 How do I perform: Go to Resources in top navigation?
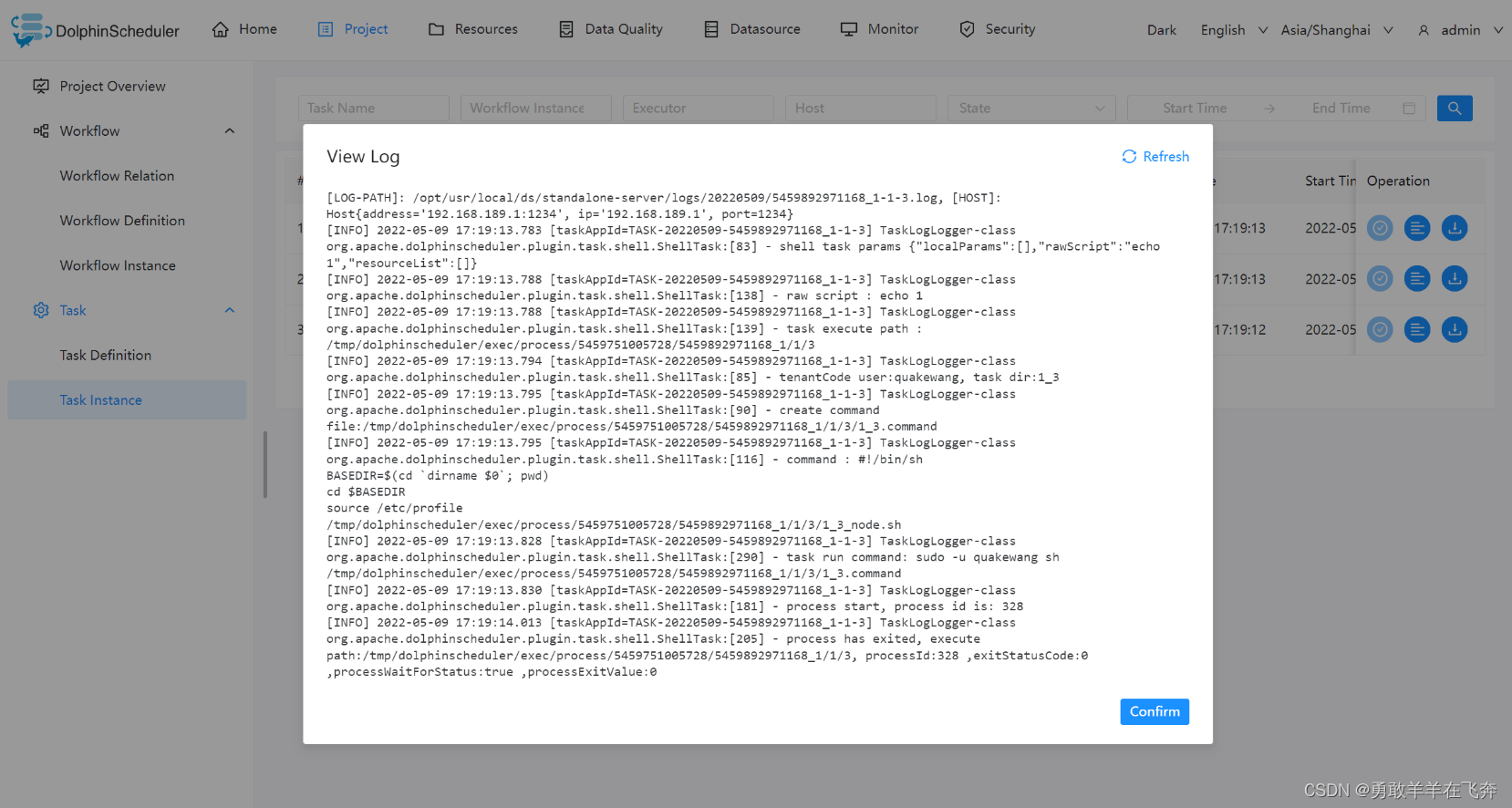pyautogui.click(x=473, y=29)
